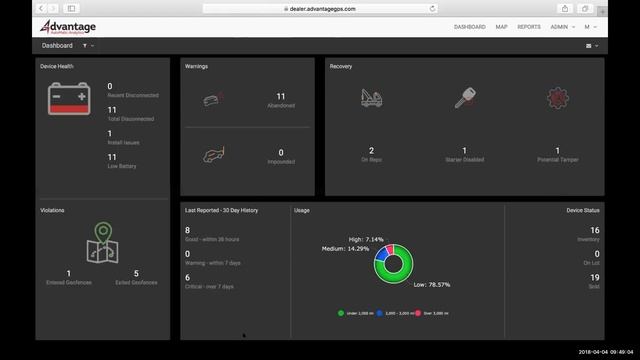Screen dimensions: 640x360
Task: Click the Sold count 19
Action: pyautogui.click(x=595, y=278)
